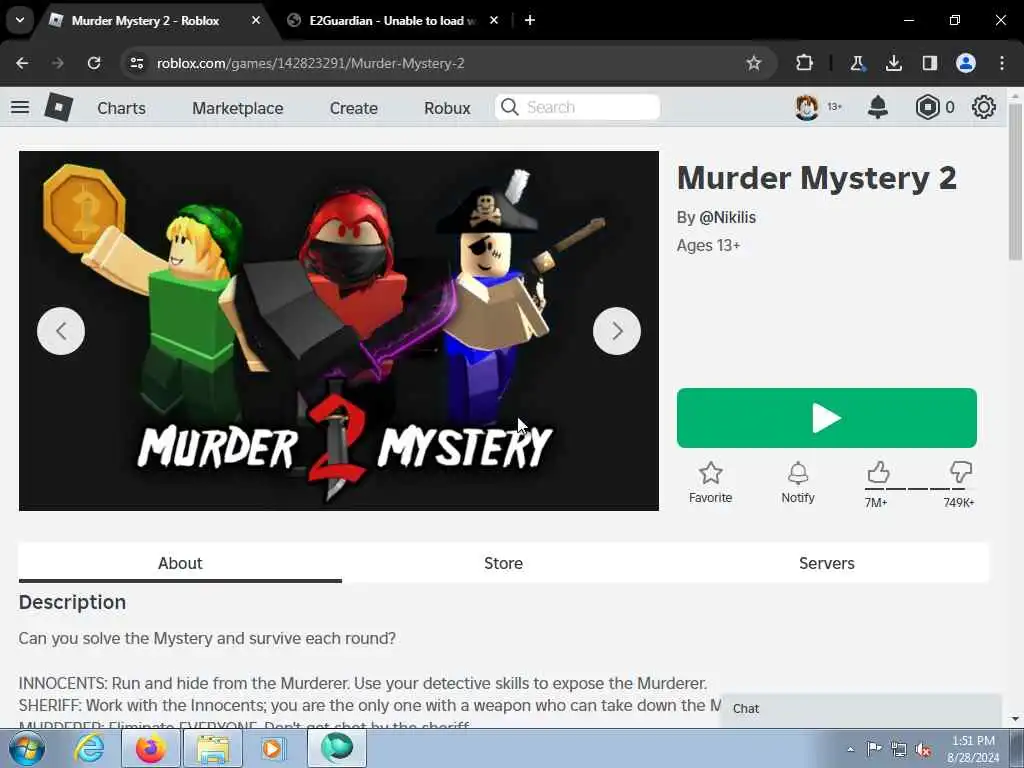Like the game with thumbs up
Screen dimensions: 1024x768
pyautogui.click(x=878, y=472)
